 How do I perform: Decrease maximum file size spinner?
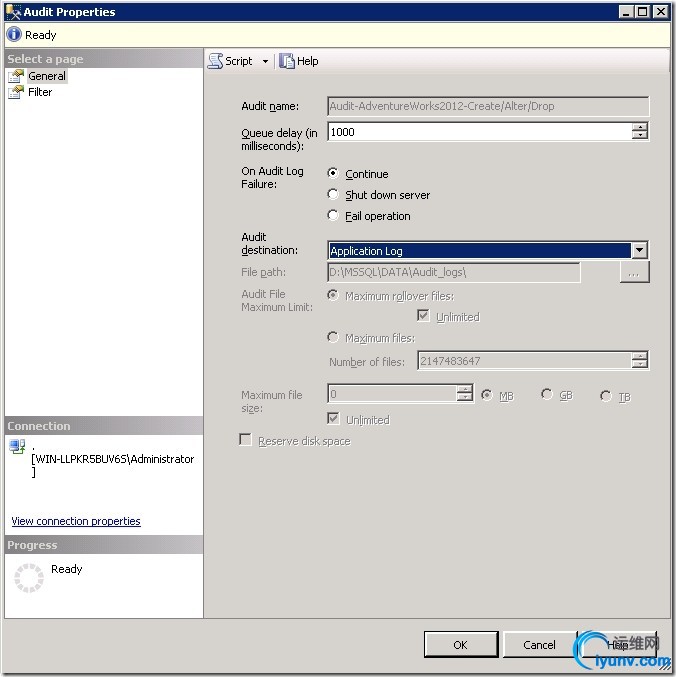(x=464, y=397)
